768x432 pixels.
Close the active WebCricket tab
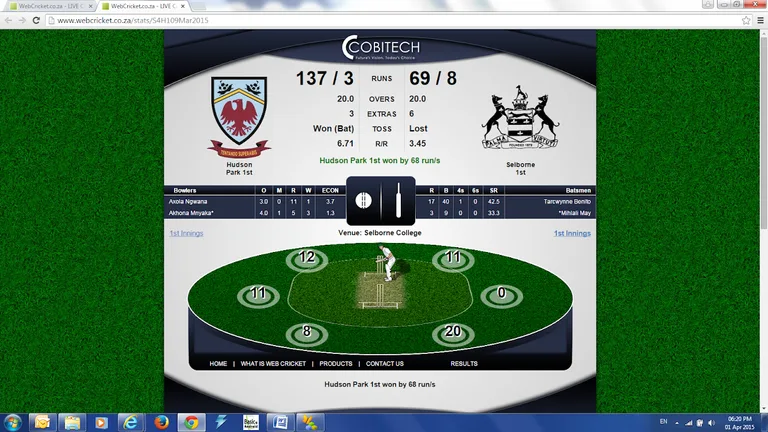pyautogui.click(x=183, y=6)
